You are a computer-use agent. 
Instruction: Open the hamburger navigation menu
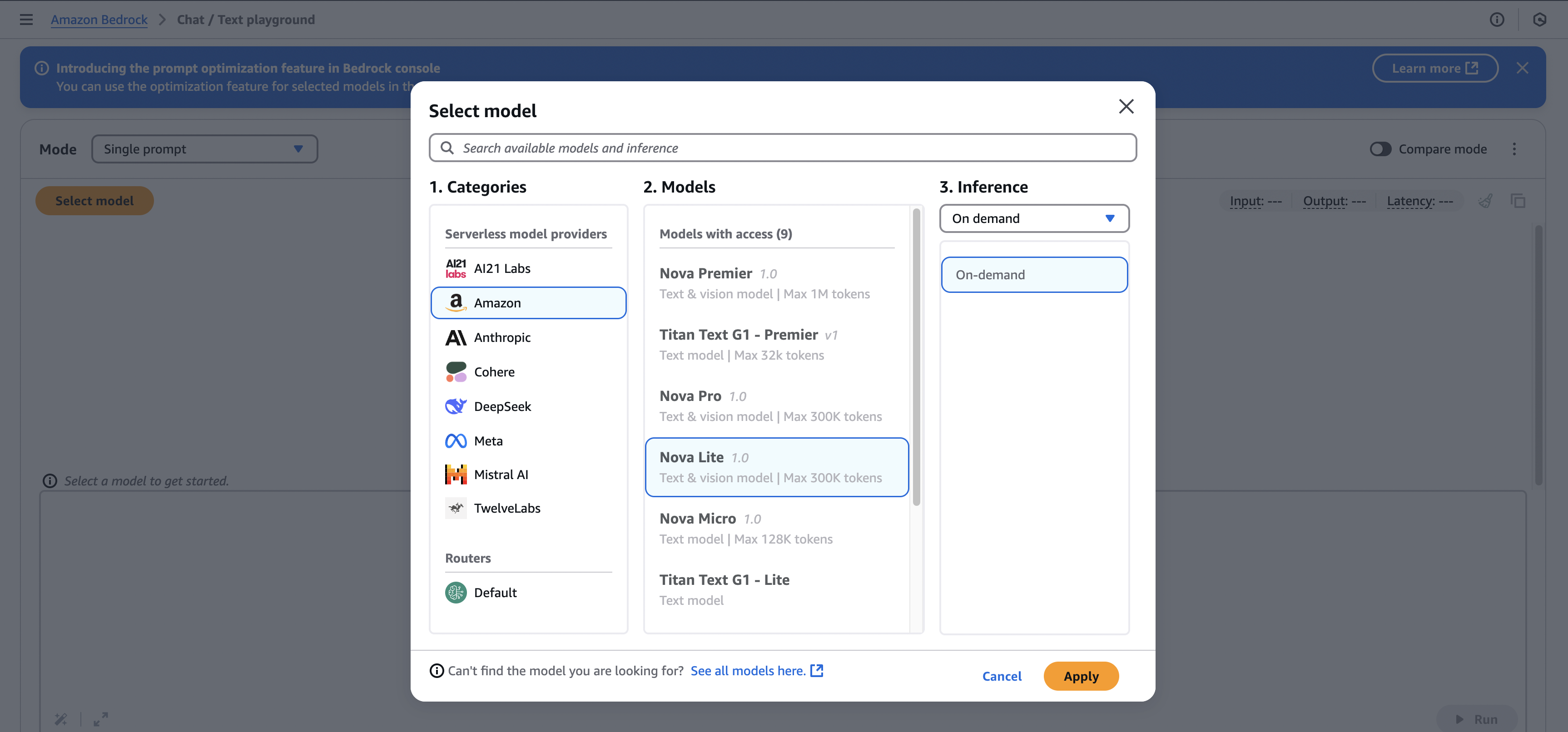pos(26,20)
